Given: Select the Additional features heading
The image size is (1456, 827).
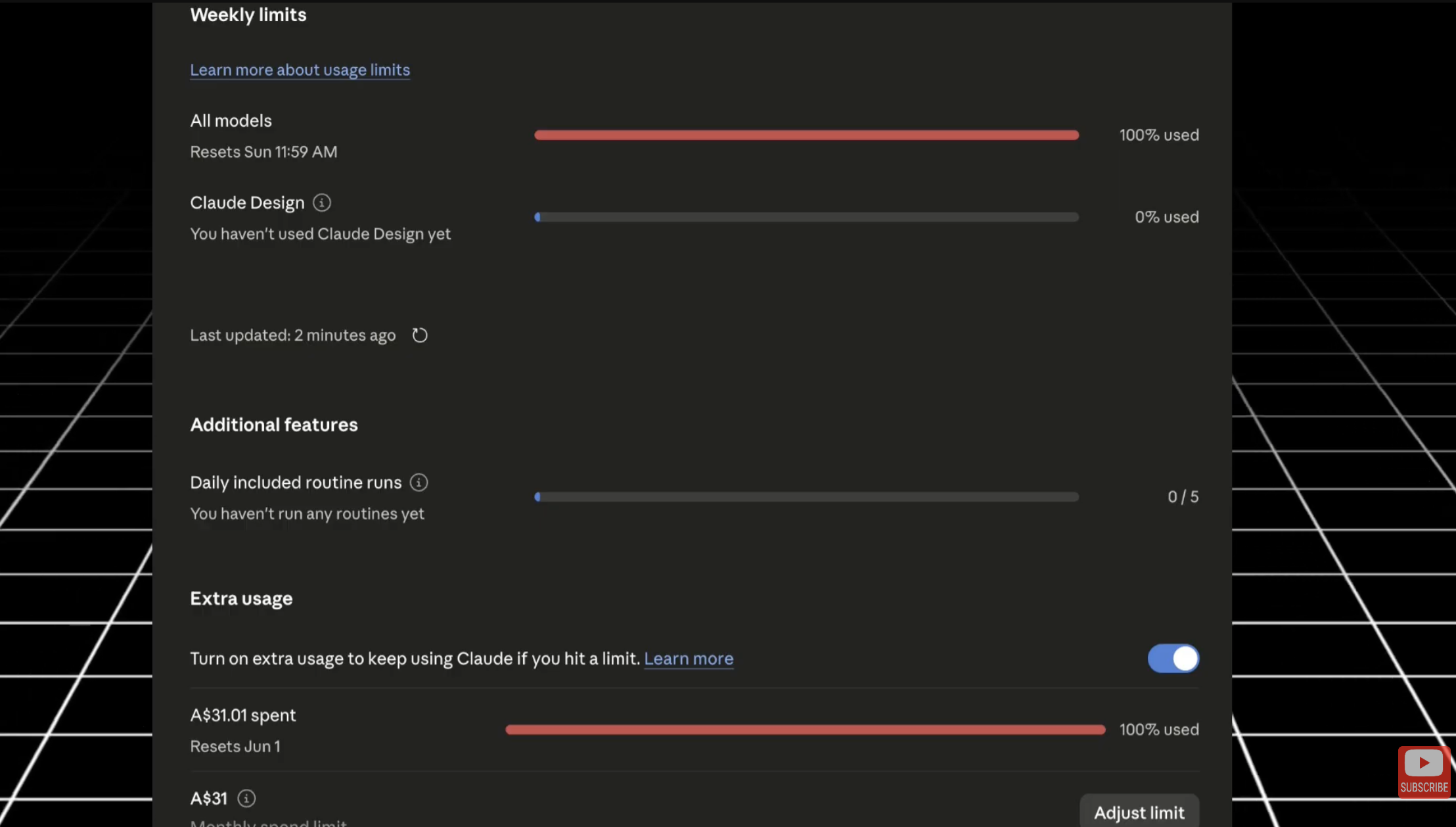Looking at the screenshot, I should [x=274, y=425].
